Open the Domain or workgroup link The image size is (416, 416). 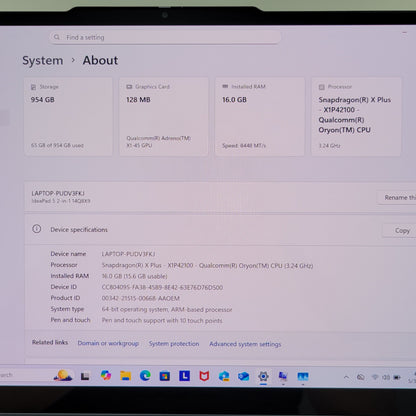coord(108,343)
